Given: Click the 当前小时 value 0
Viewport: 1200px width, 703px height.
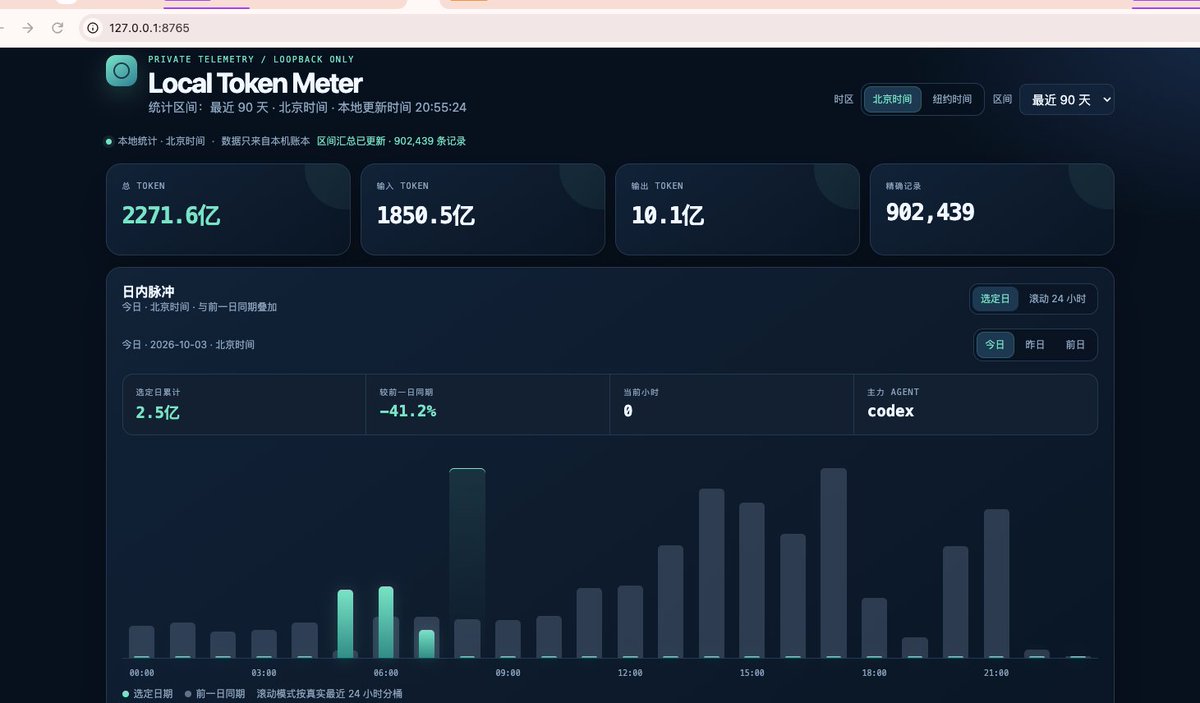Looking at the screenshot, I should pos(628,411).
